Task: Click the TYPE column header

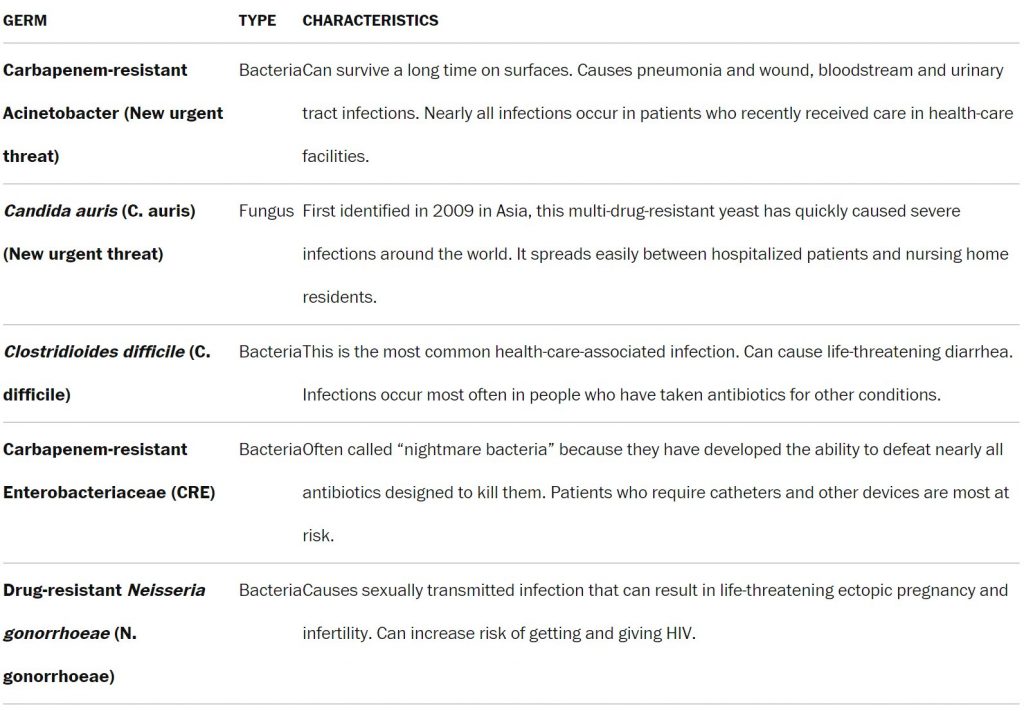Action: point(257,20)
